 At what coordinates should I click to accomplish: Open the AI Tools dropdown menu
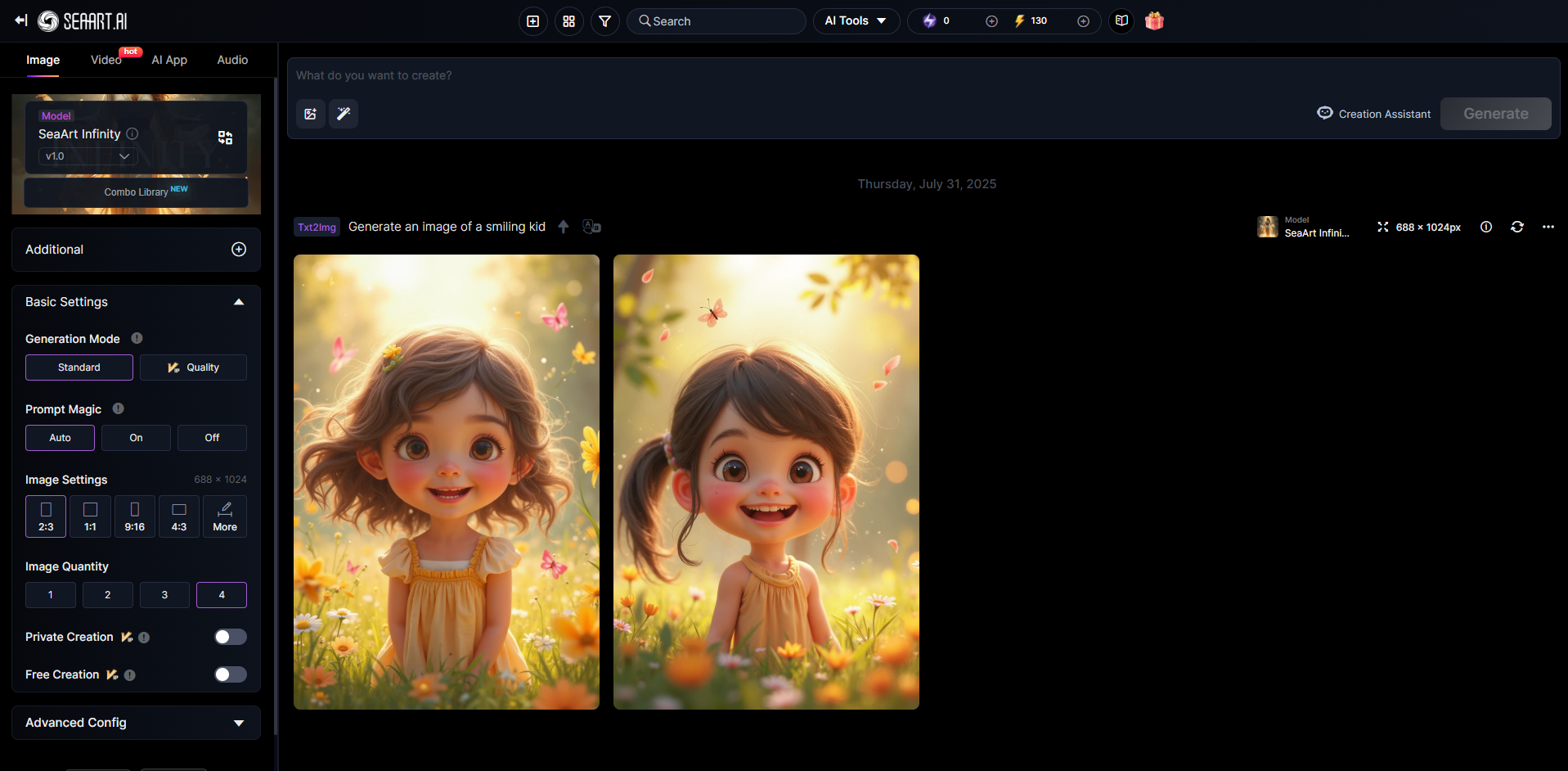pos(856,21)
